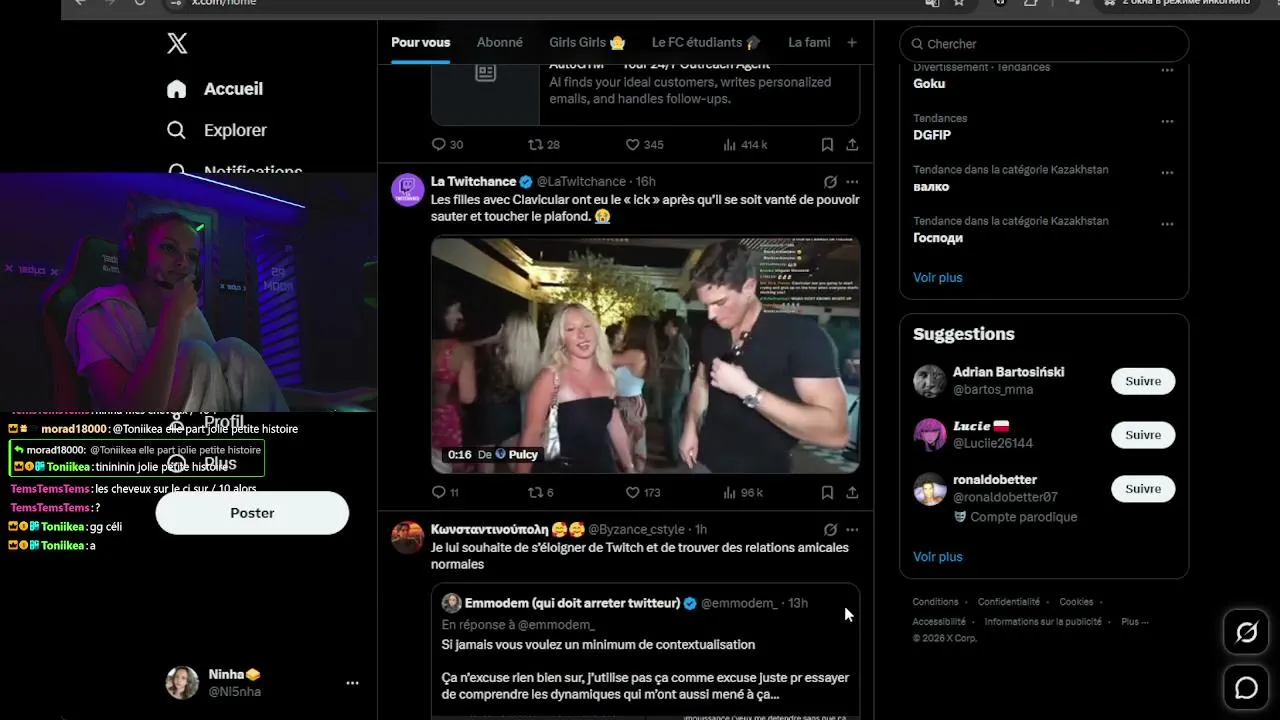Image resolution: width=1280 pixels, height=720 pixels.
Task: Expand the footer Plus menu
Action: click(1134, 622)
